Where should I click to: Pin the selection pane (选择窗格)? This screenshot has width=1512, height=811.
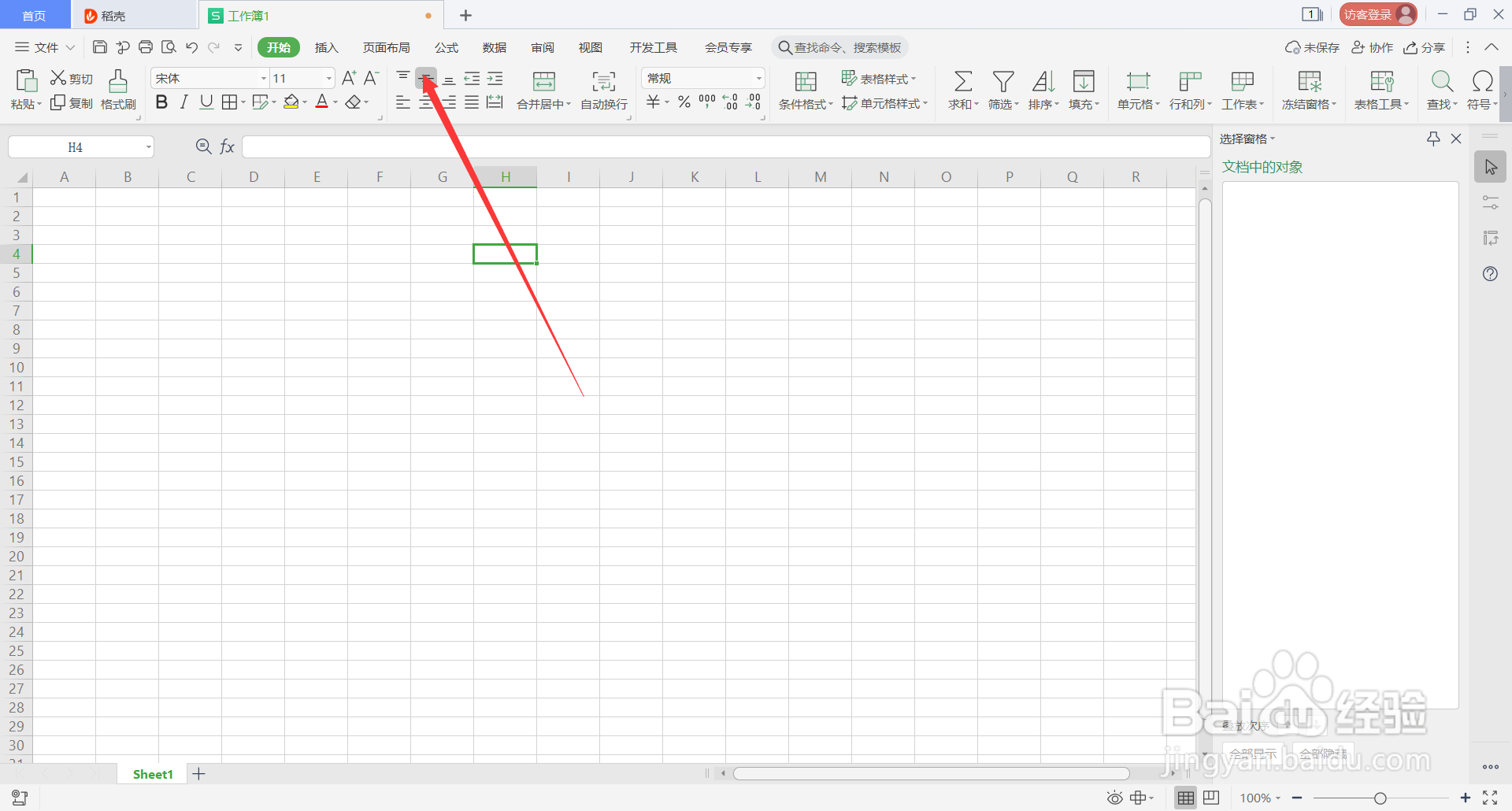pos(1433,139)
